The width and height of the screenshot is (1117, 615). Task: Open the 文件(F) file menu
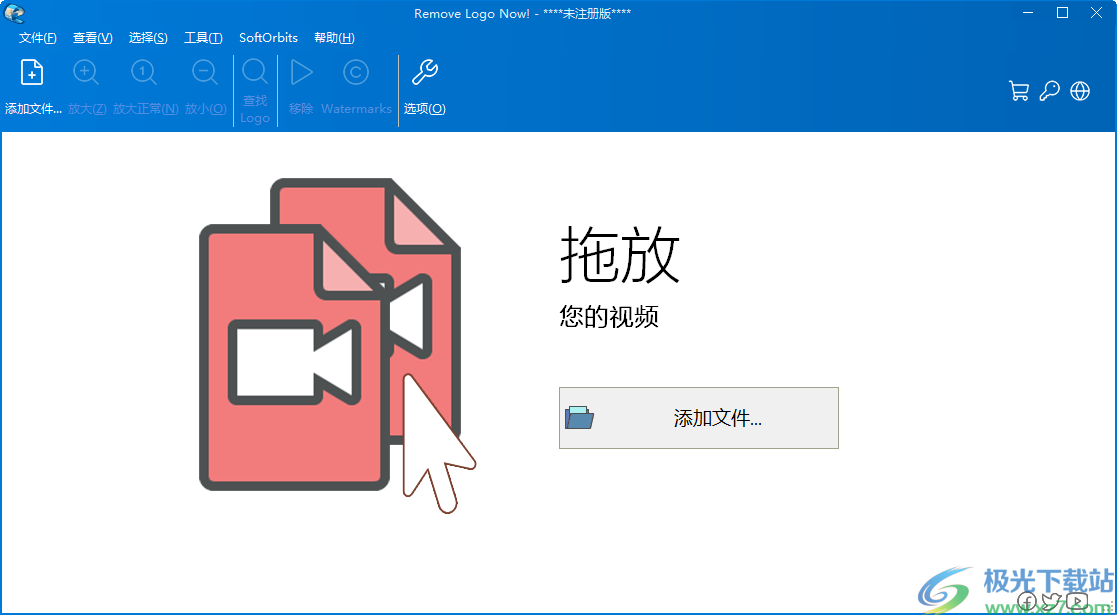[x=37, y=38]
